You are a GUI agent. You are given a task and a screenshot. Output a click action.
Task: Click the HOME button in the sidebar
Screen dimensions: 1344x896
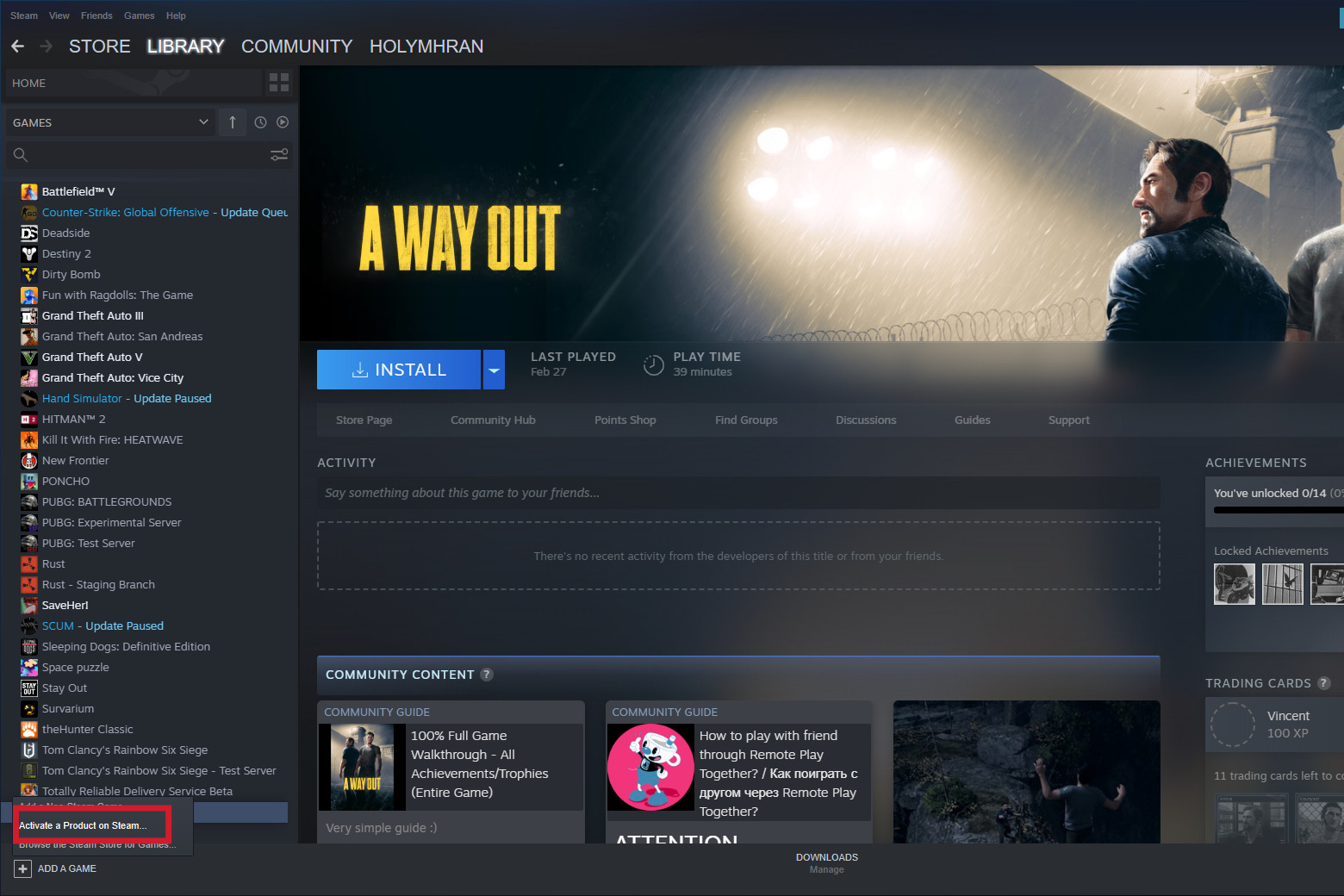point(134,83)
